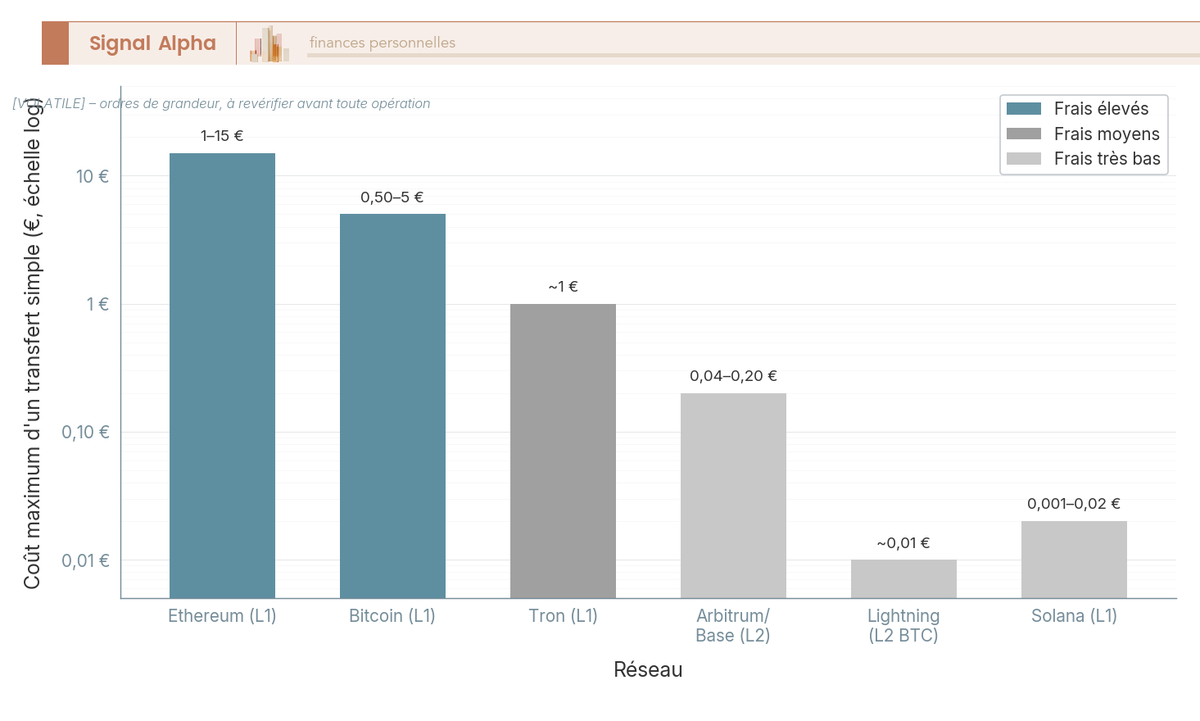
Task: Click the Frais très bas legend swatch
Action: [1024, 159]
